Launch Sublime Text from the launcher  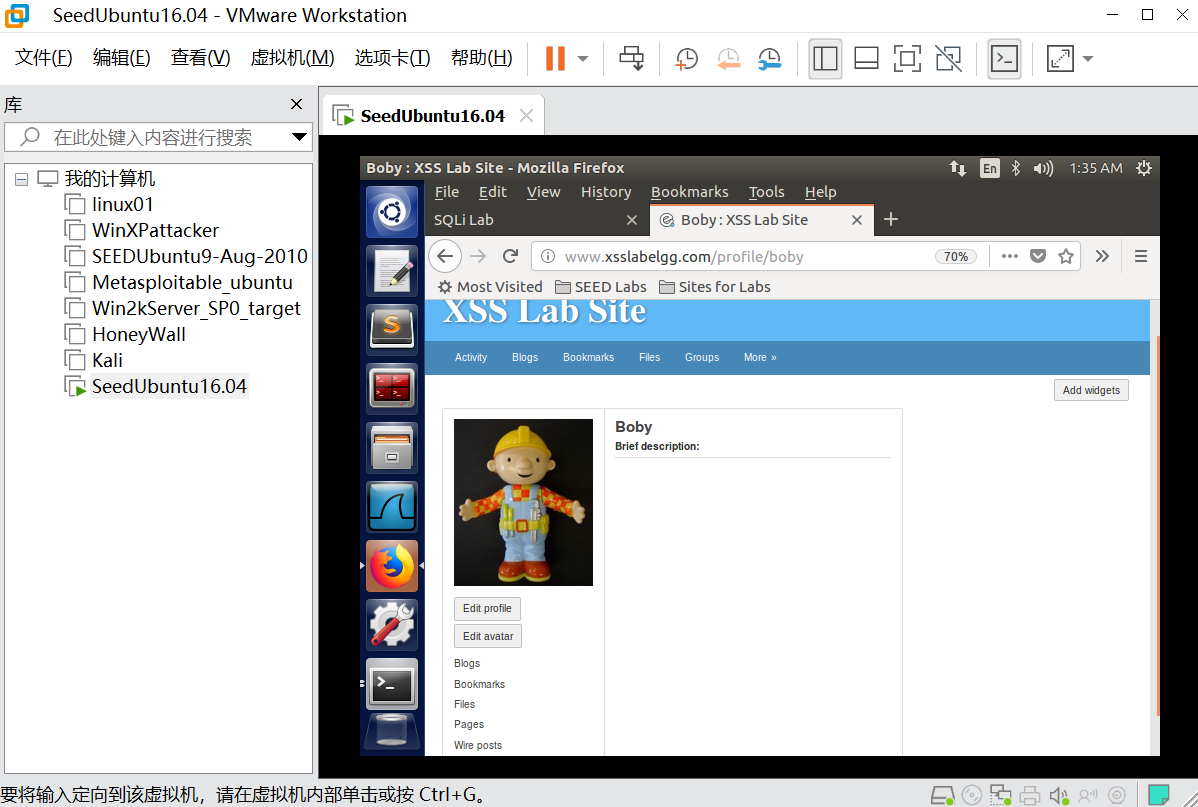pos(392,329)
